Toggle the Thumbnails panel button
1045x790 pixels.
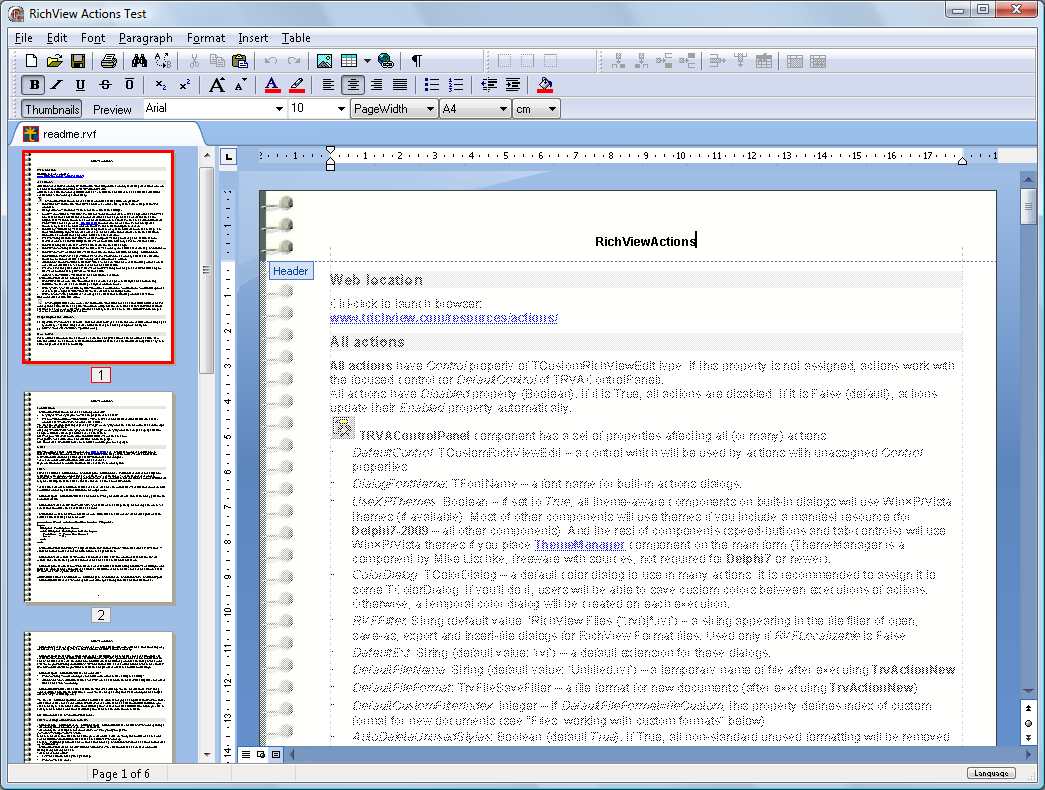point(52,109)
